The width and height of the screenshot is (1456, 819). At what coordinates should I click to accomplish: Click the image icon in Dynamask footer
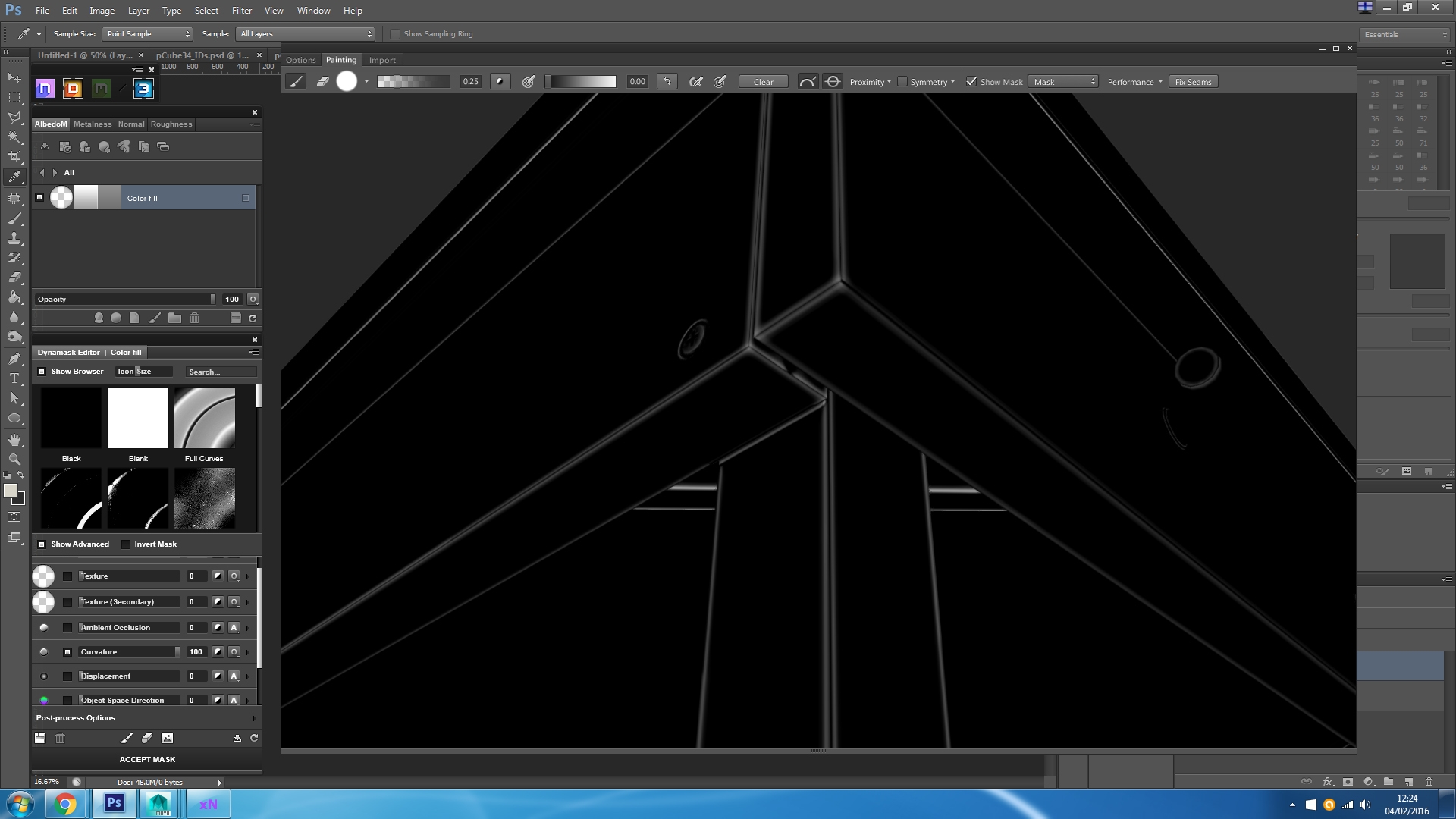click(167, 738)
